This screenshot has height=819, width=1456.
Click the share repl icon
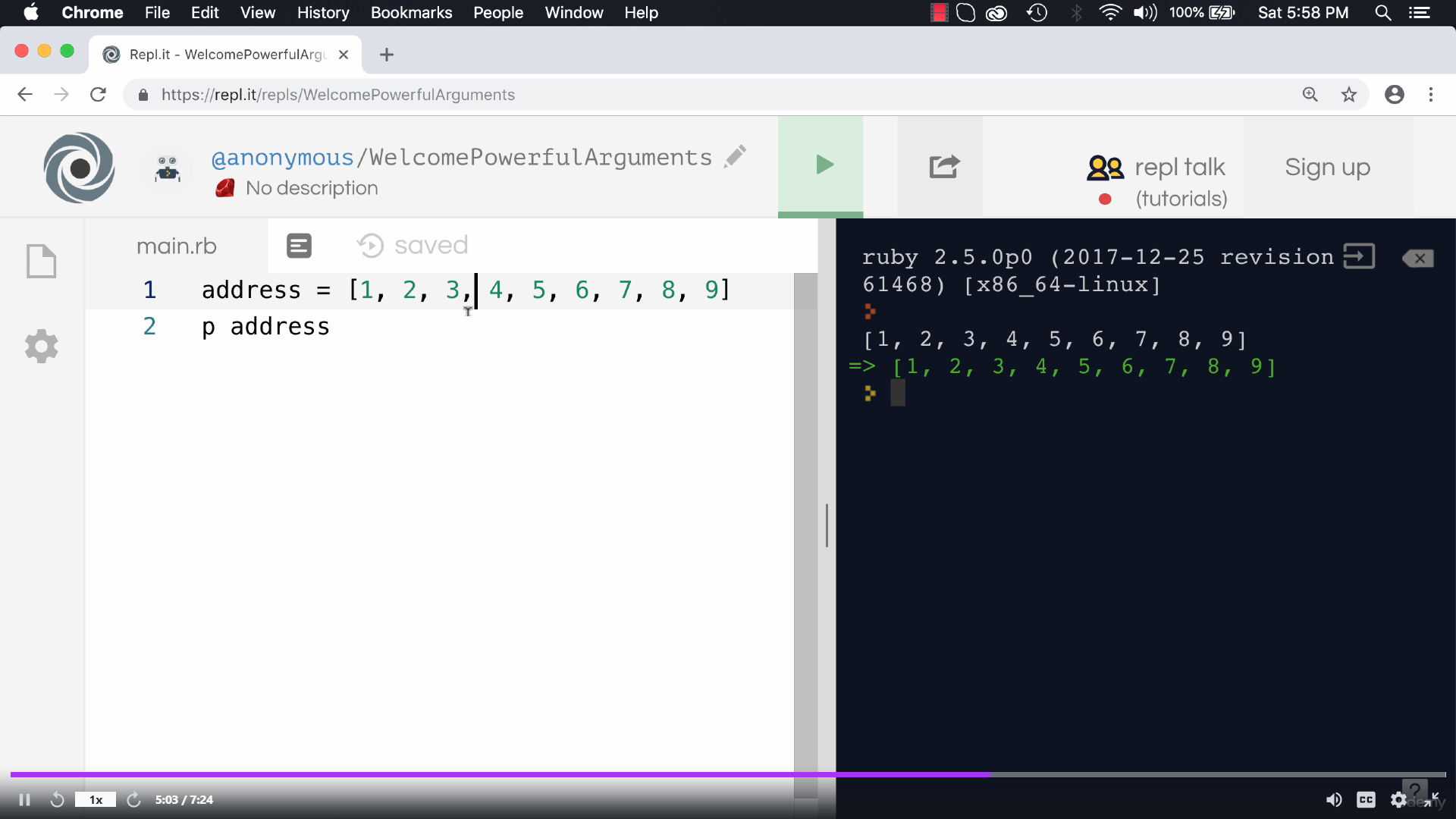(x=943, y=167)
